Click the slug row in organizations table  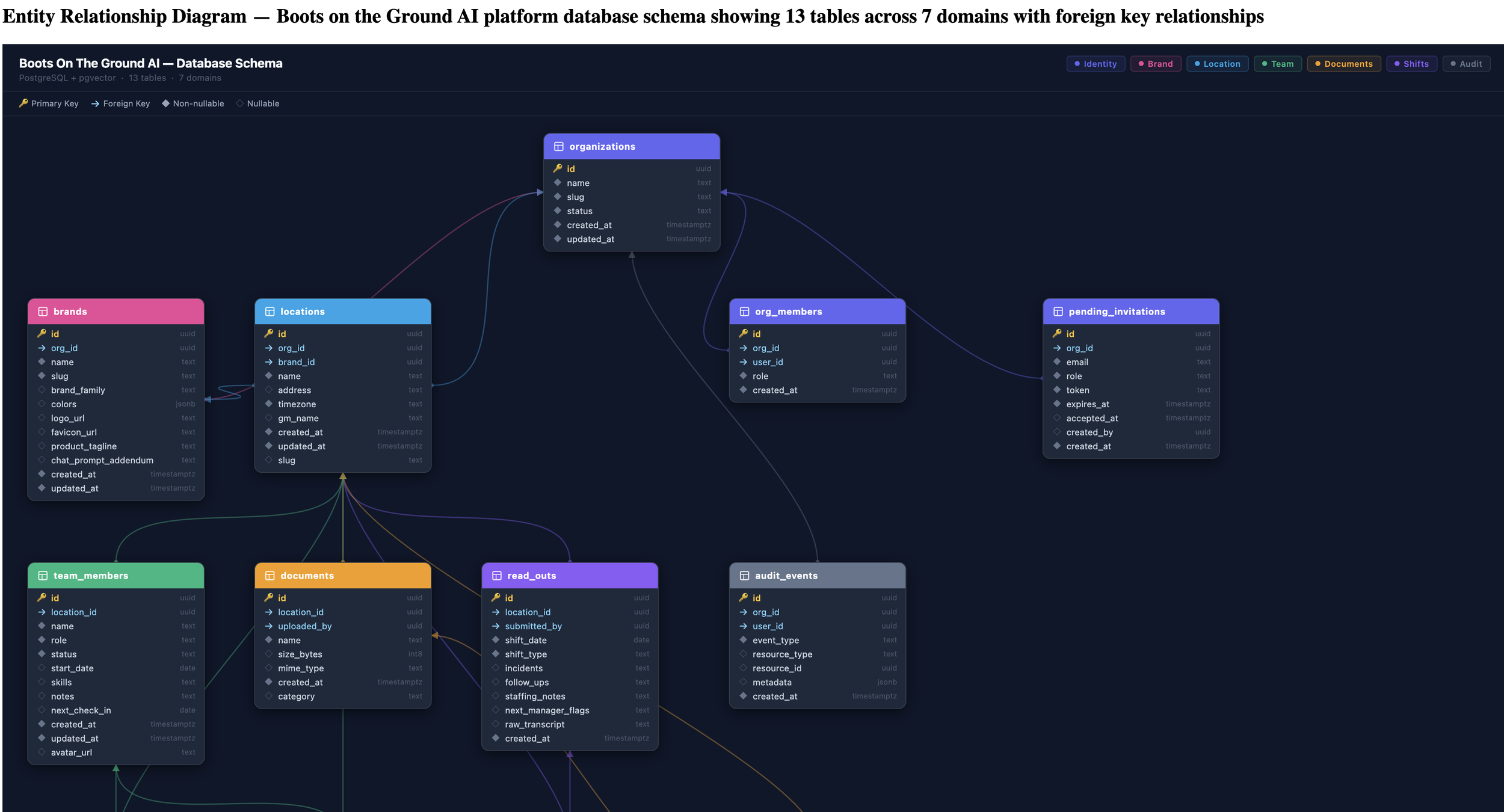click(x=632, y=197)
